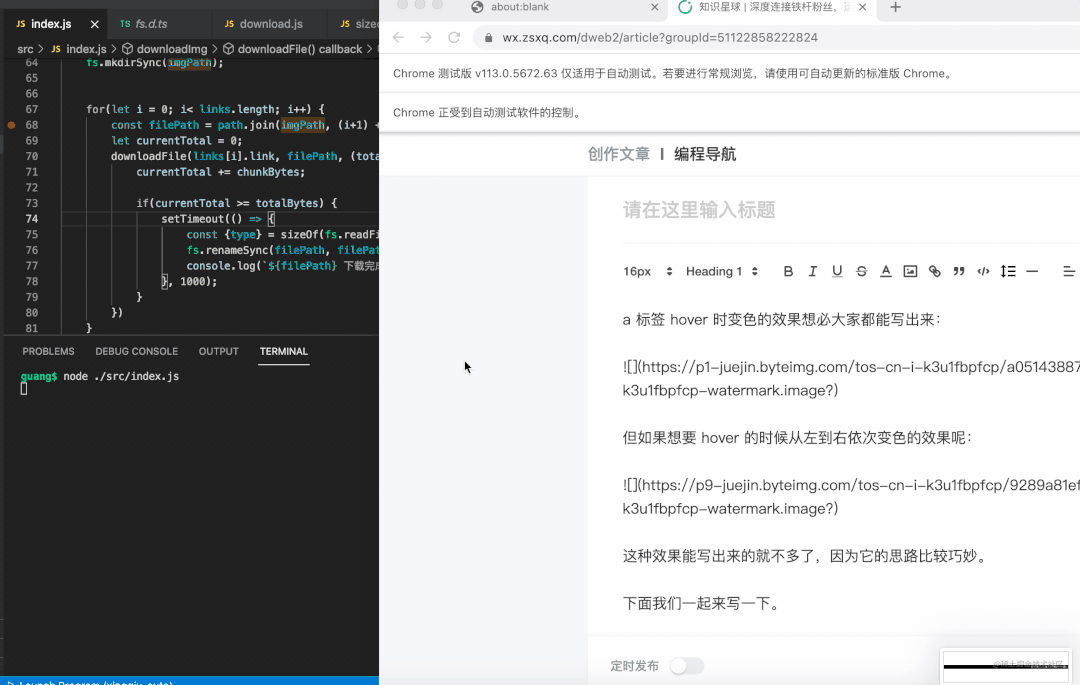Click the downloadFile() callback breadcrumb
The height and width of the screenshot is (685, 1080).
(300, 49)
